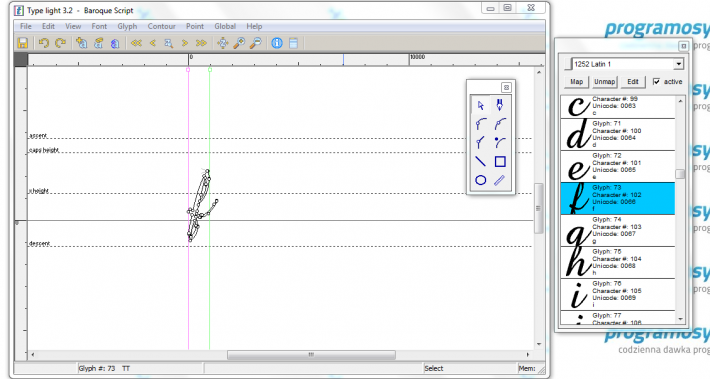Select glyph 'c' in the glyph list

(618, 107)
